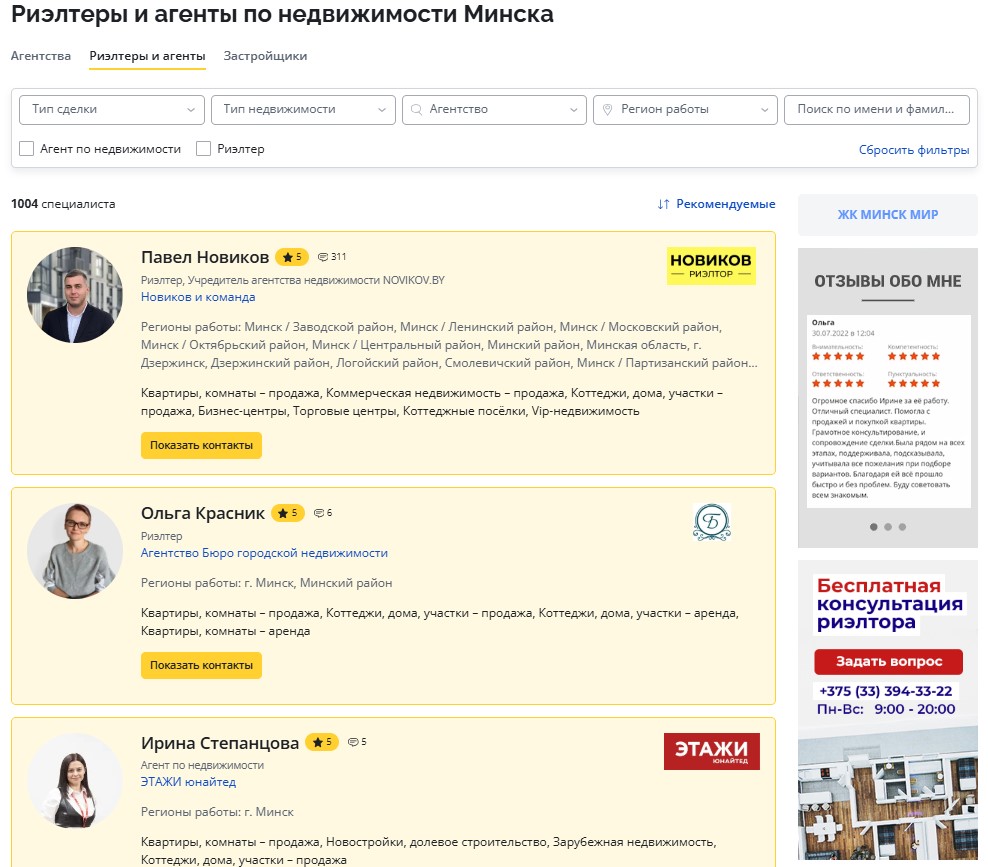Expand the Тип сделки dropdown
The height and width of the screenshot is (867, 988).
pos(108,109)
